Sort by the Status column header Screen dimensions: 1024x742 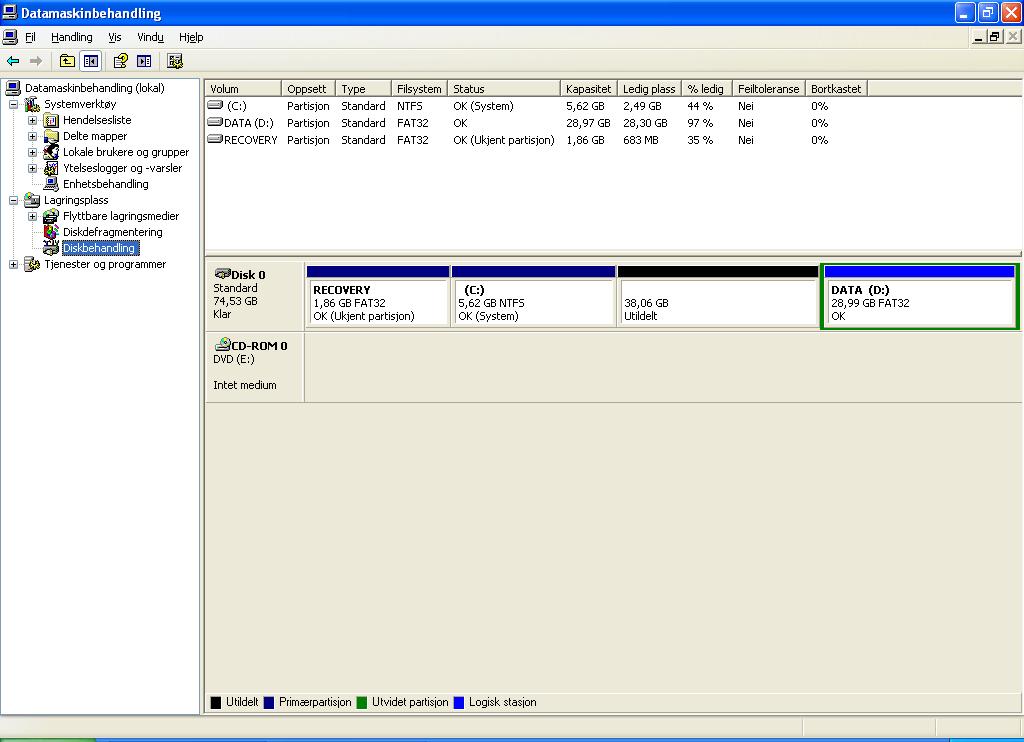click(504, 89)
